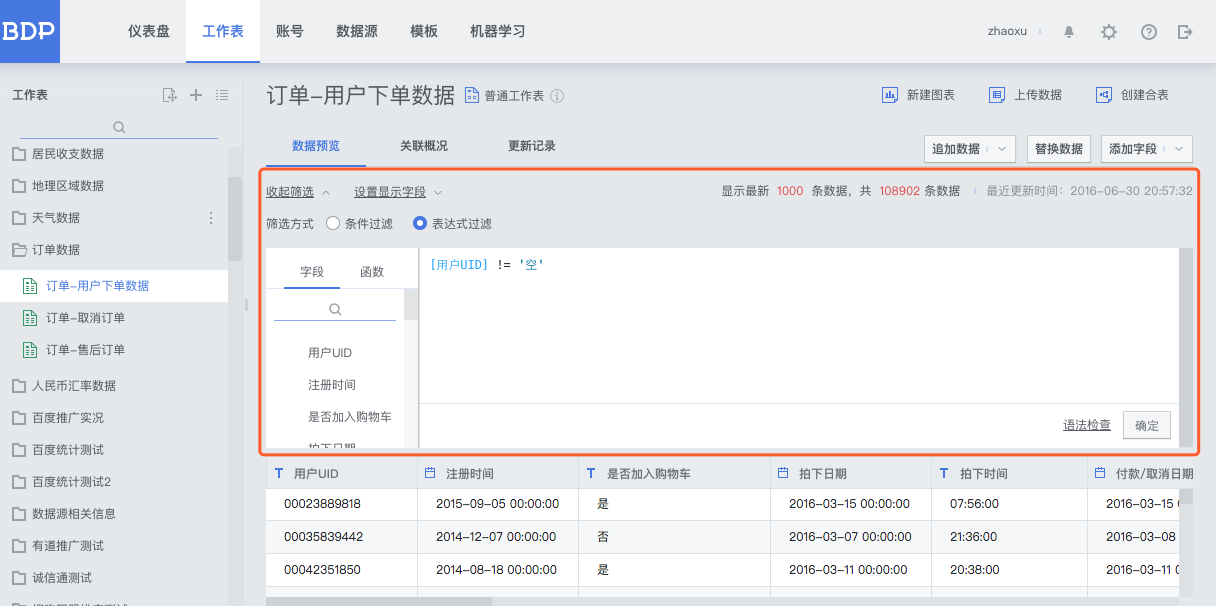This screenshot has height=606, width=1216.
Task: Click the BDP logo
Action: pos(30,31)
